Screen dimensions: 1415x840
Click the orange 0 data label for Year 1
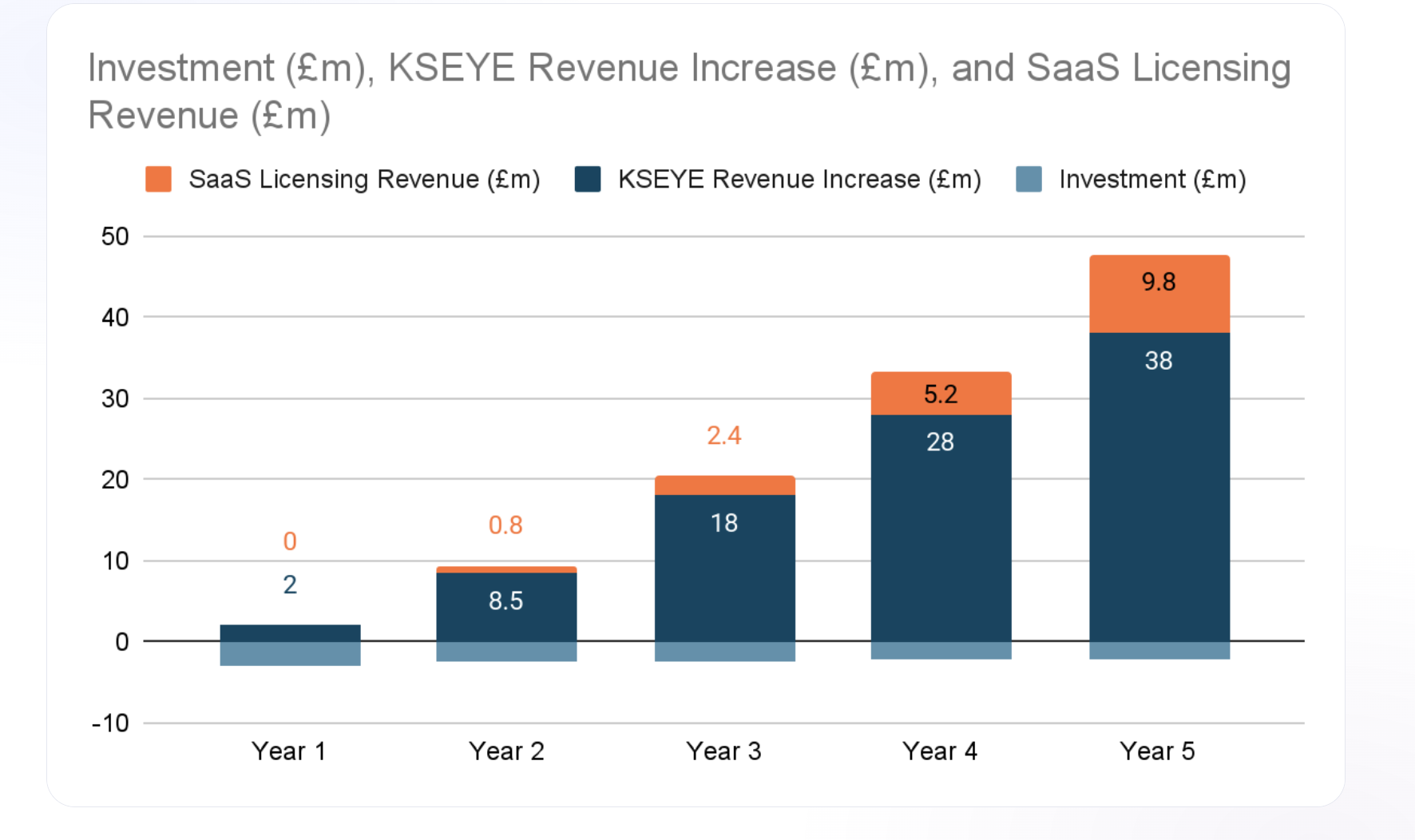point(290,542)
